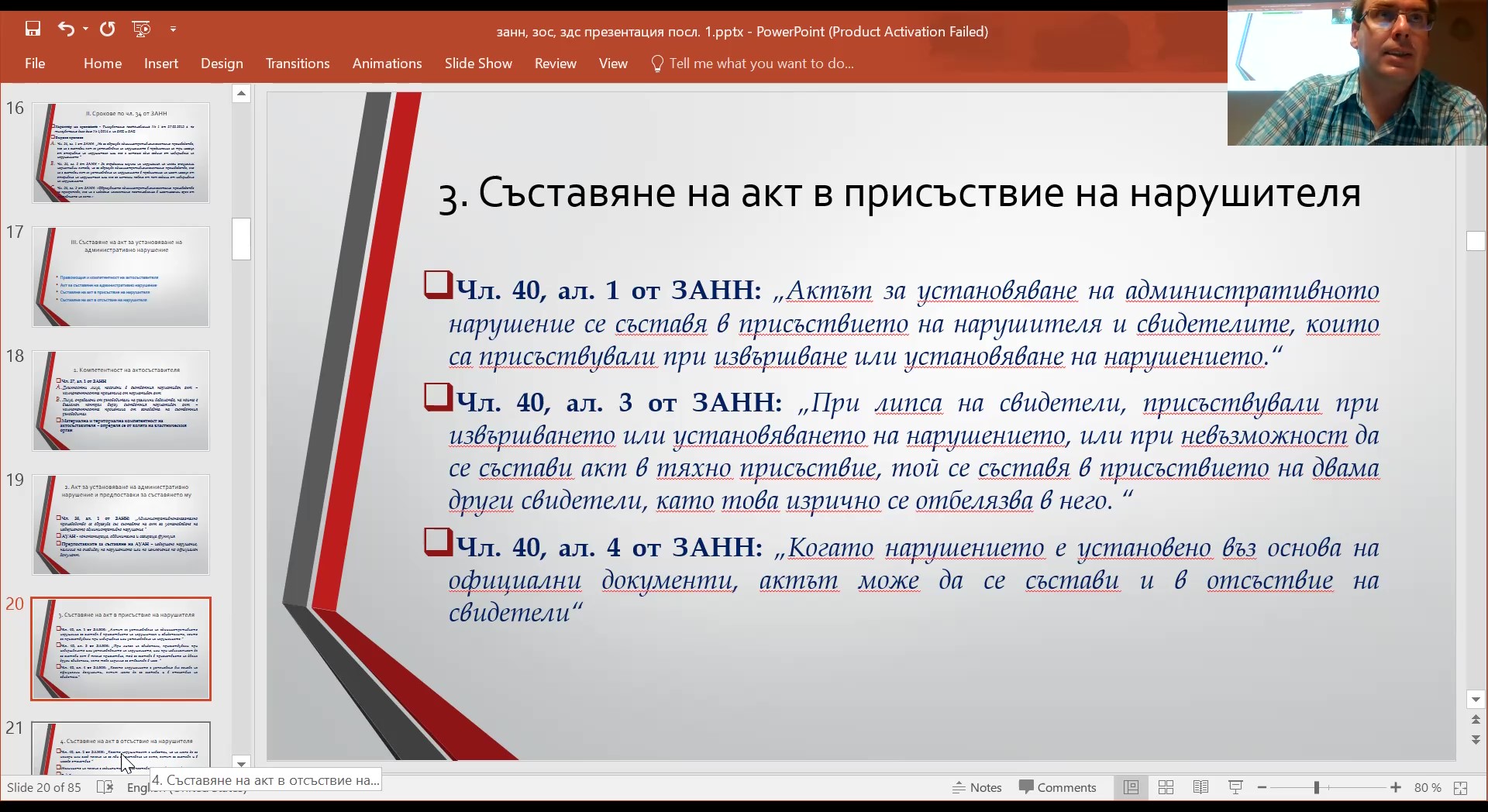The width and height of the screenshot is (1488, 812).
Task: Switch to Slide Sorter view icon
Action: pyautogui.click(x=1166, y=787)
